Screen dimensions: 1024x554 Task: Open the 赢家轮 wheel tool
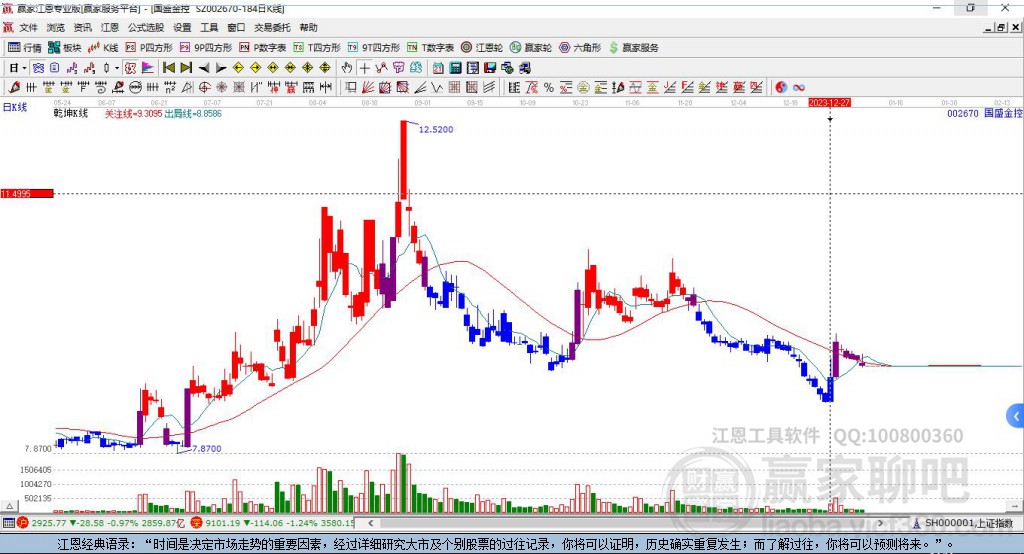click(x=531, y=48)
